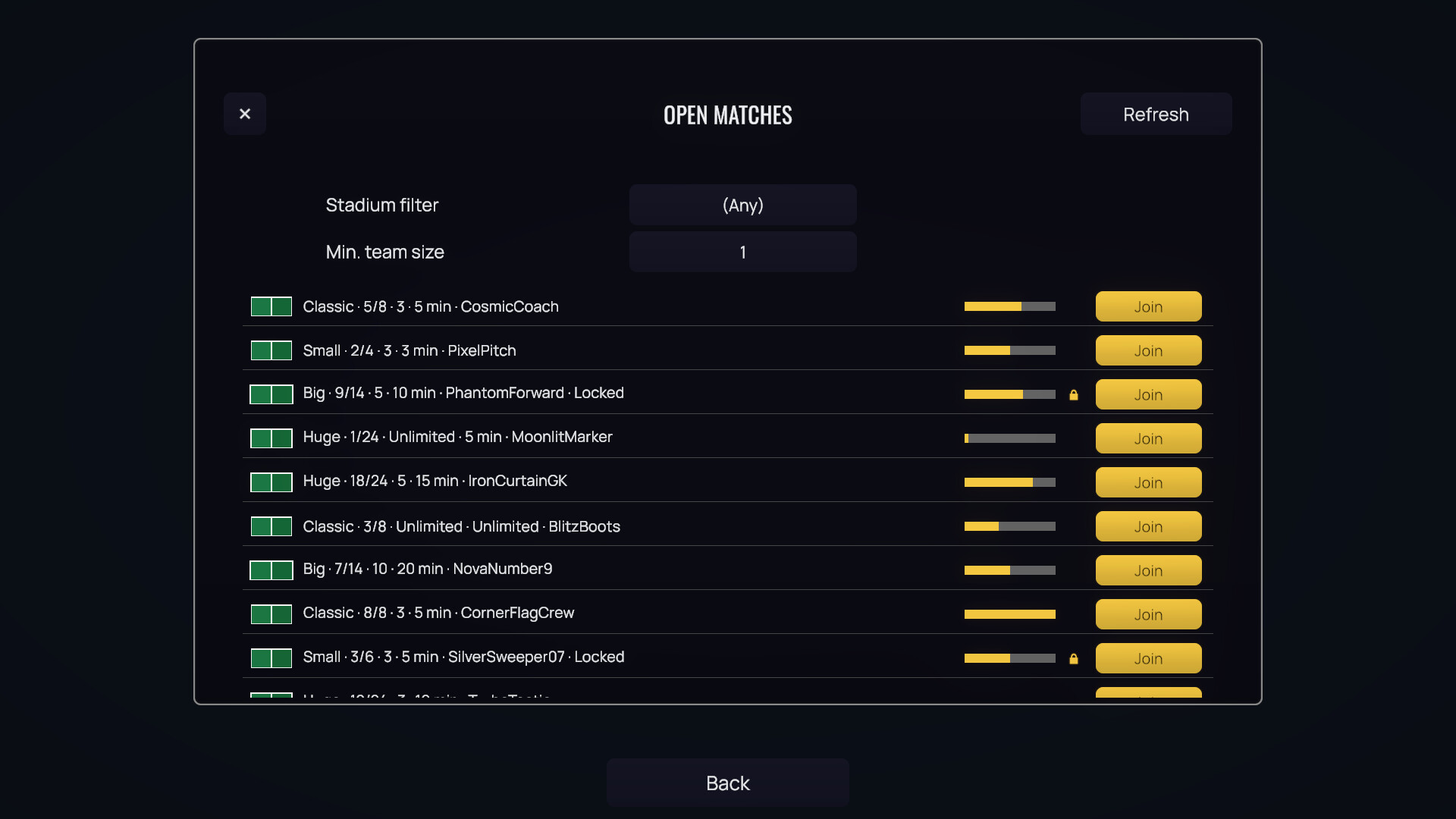Click the lock icon on SilverSweeper07 match
The image size is (1456, 819).
click(1074, 658)
